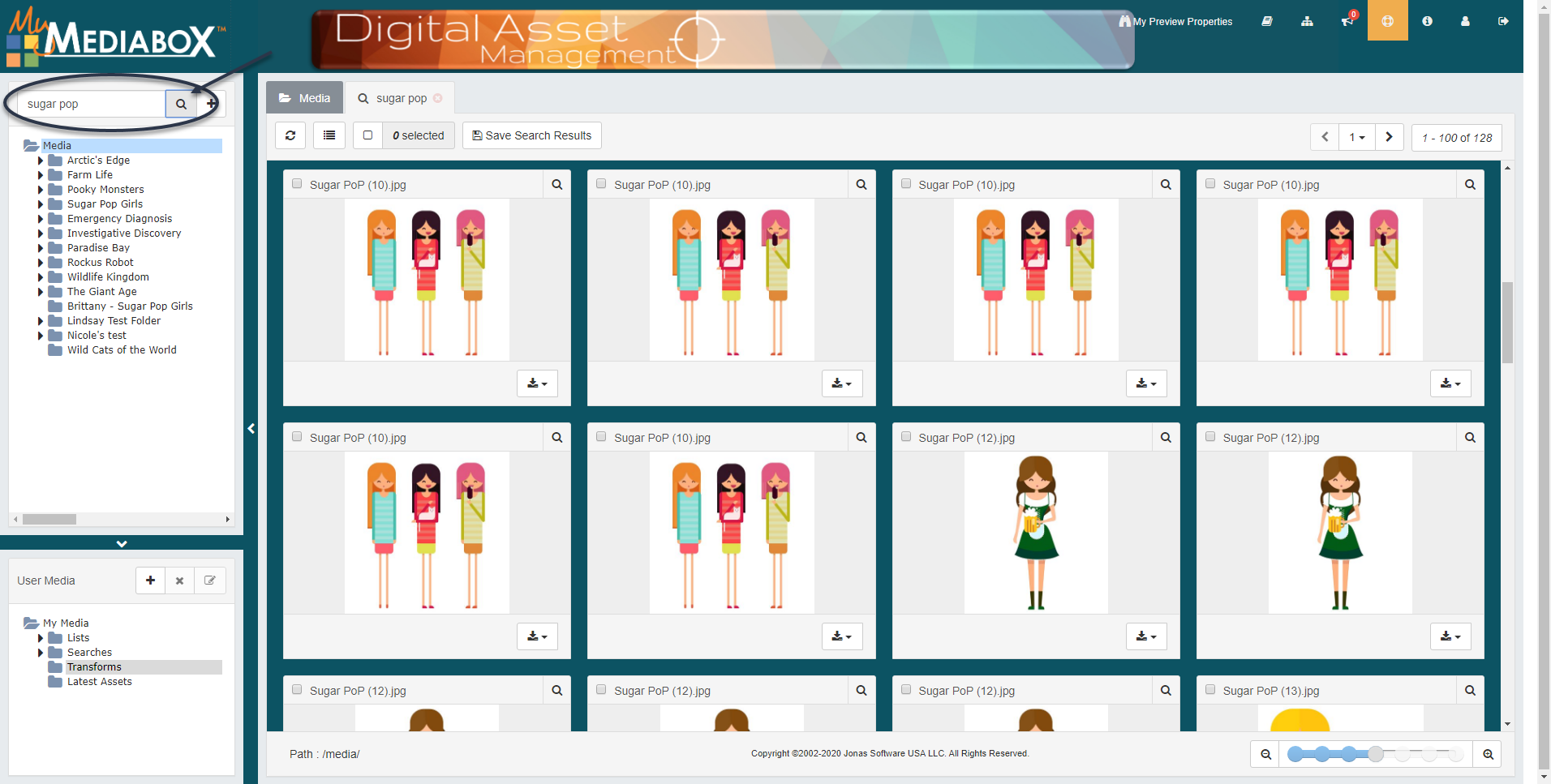Check second Sugar PoP (10).jpg in second row
The height and width of the screenshot is (784, 1551).
click(x=601, y=437)
